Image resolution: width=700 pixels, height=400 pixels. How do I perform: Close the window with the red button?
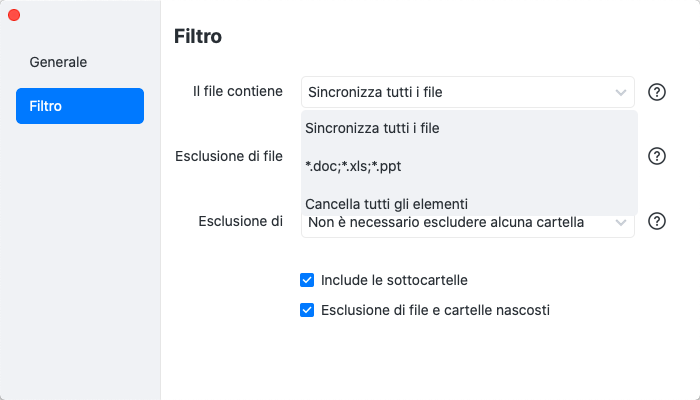click(14, 15)
